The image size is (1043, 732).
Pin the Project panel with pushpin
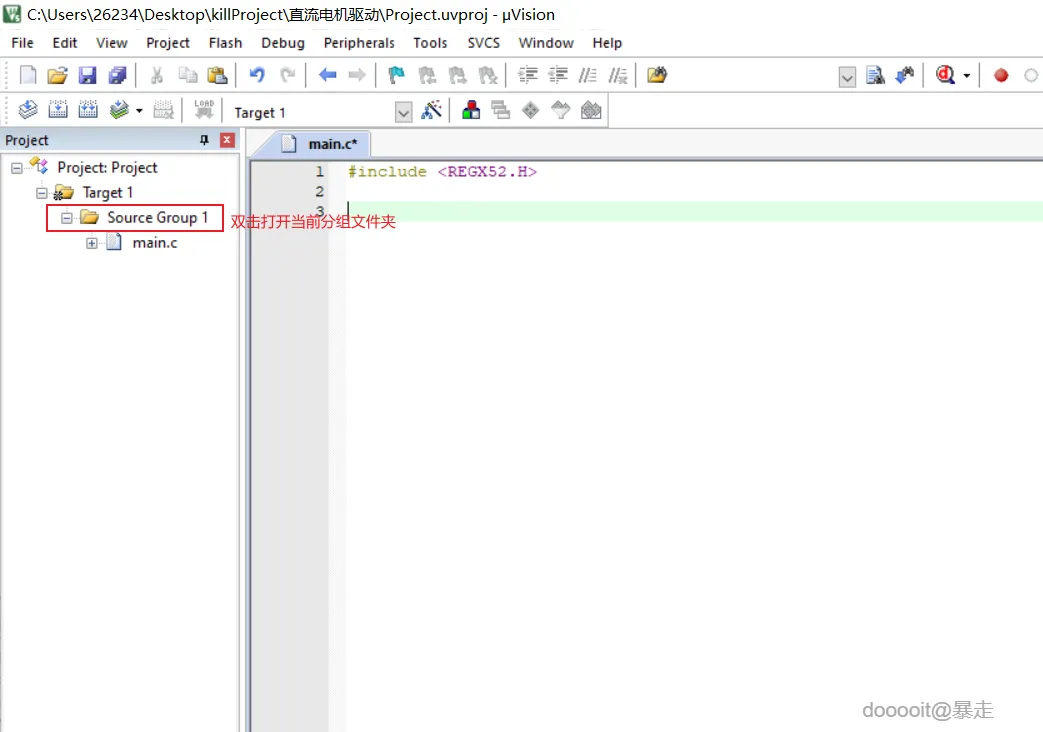(204, 140)
